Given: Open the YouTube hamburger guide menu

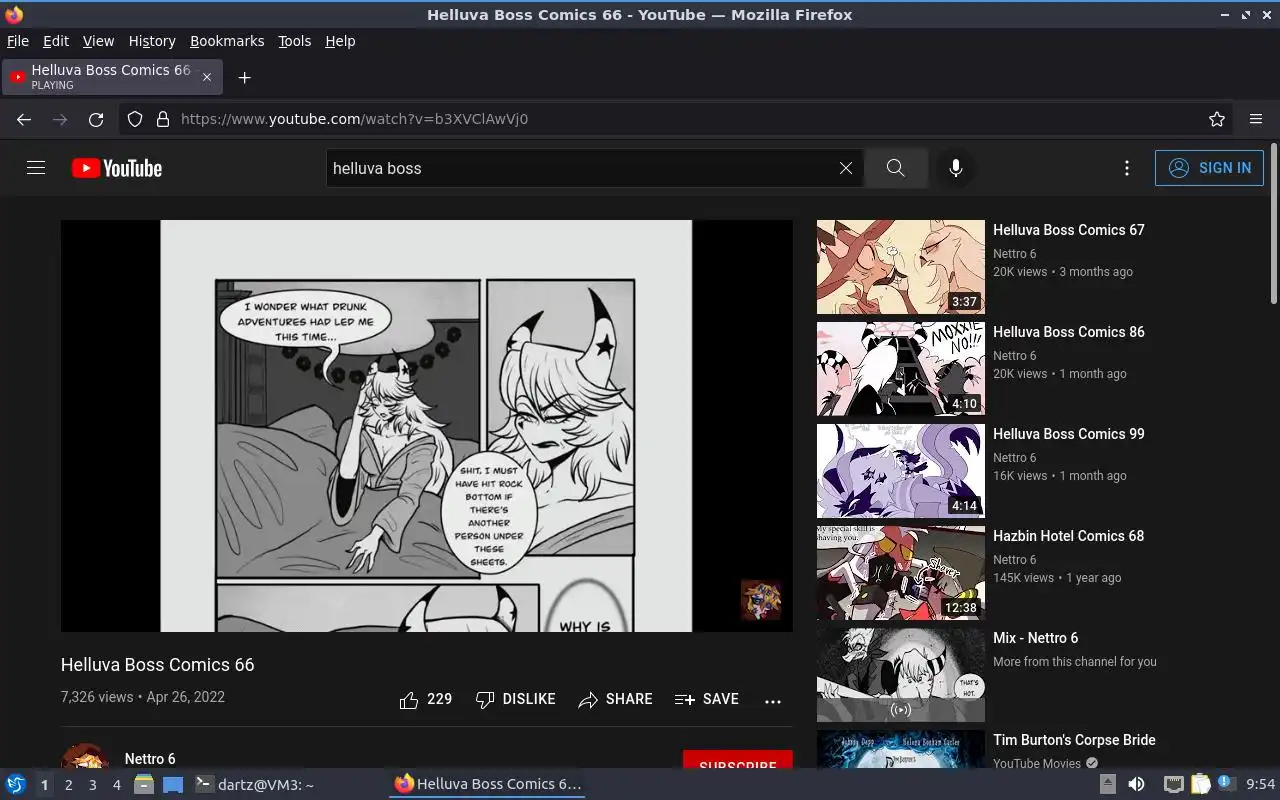Looking at the screenshot, I should [x=36, y=168].
